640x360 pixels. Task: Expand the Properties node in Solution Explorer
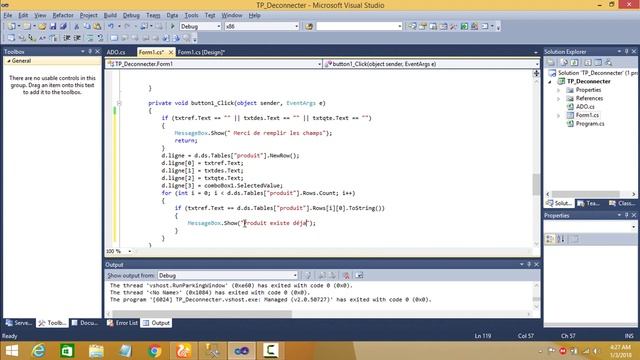click(x=559, y=90)
